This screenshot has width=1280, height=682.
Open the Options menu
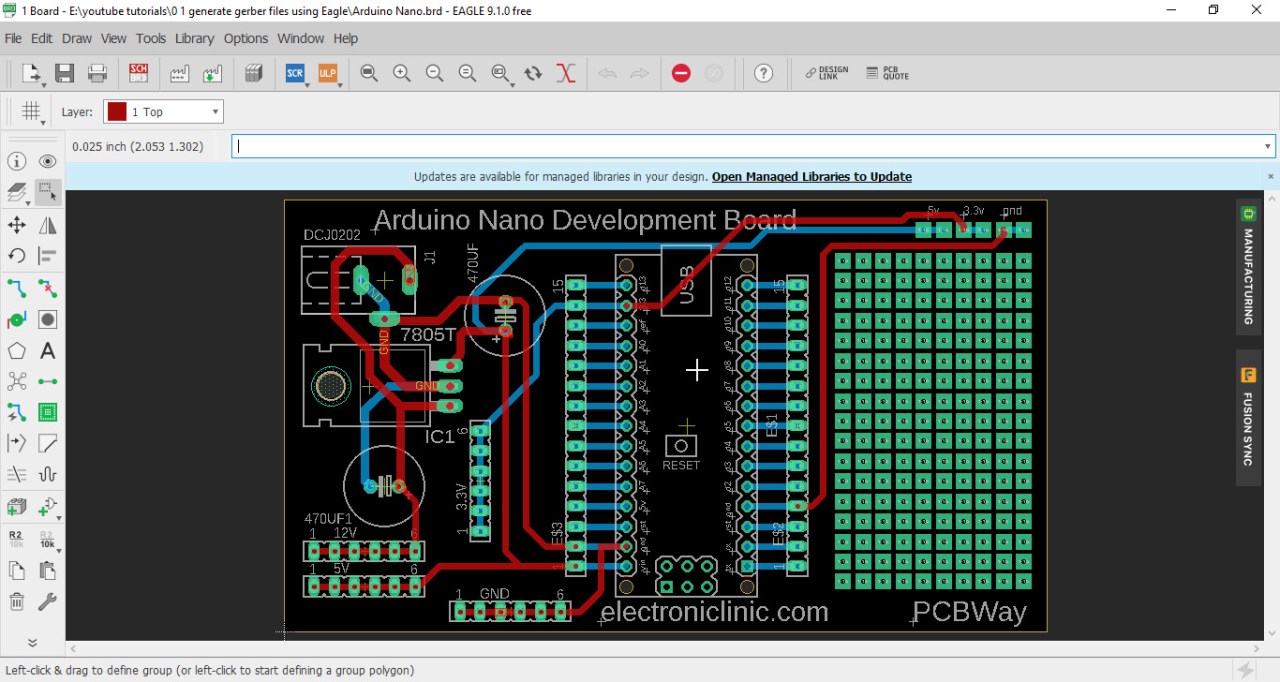(245, 38)
